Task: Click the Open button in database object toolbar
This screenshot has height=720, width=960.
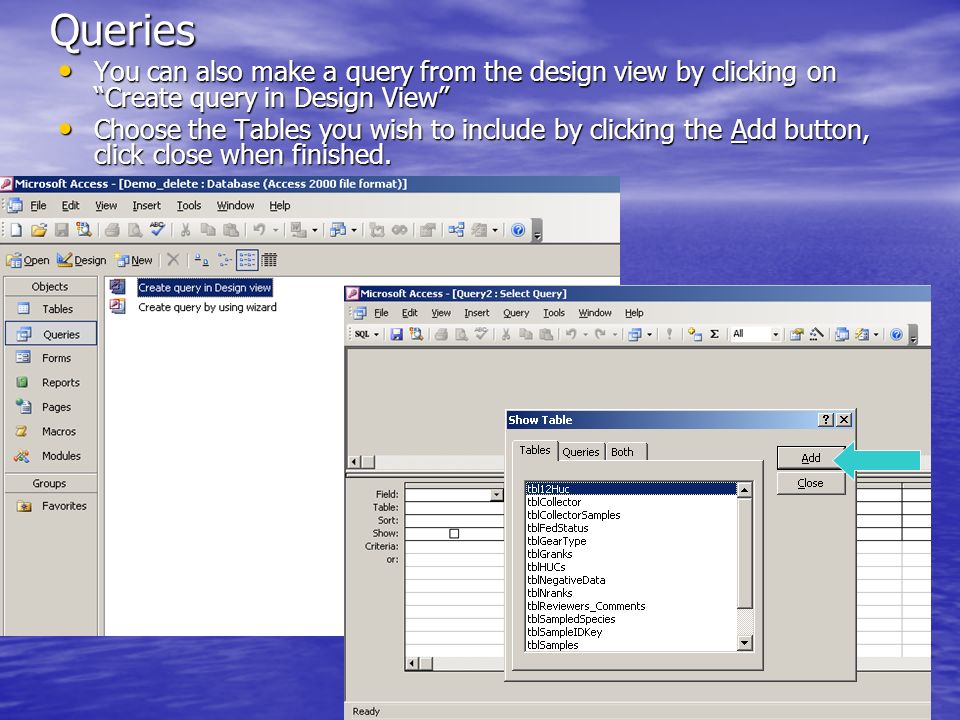Action: click(28, 260)
